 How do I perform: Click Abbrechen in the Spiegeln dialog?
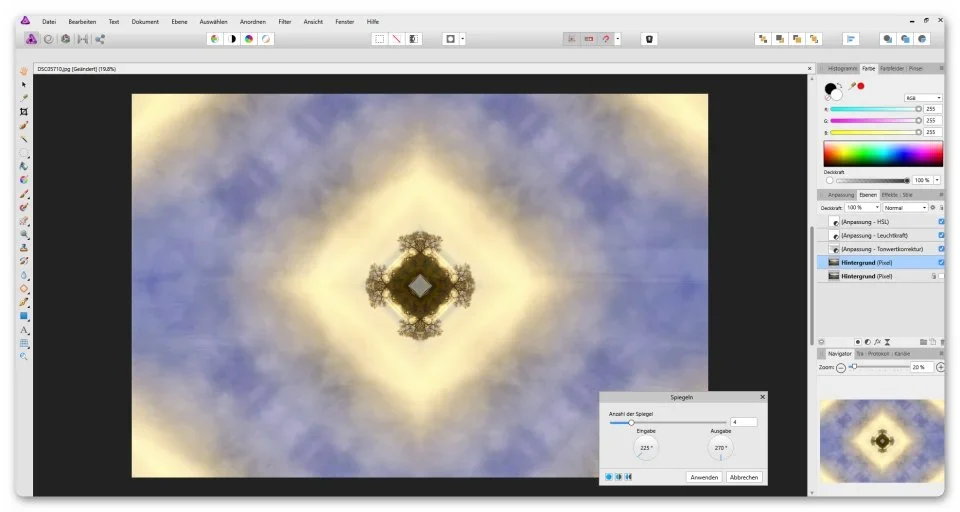coord(744,477)
